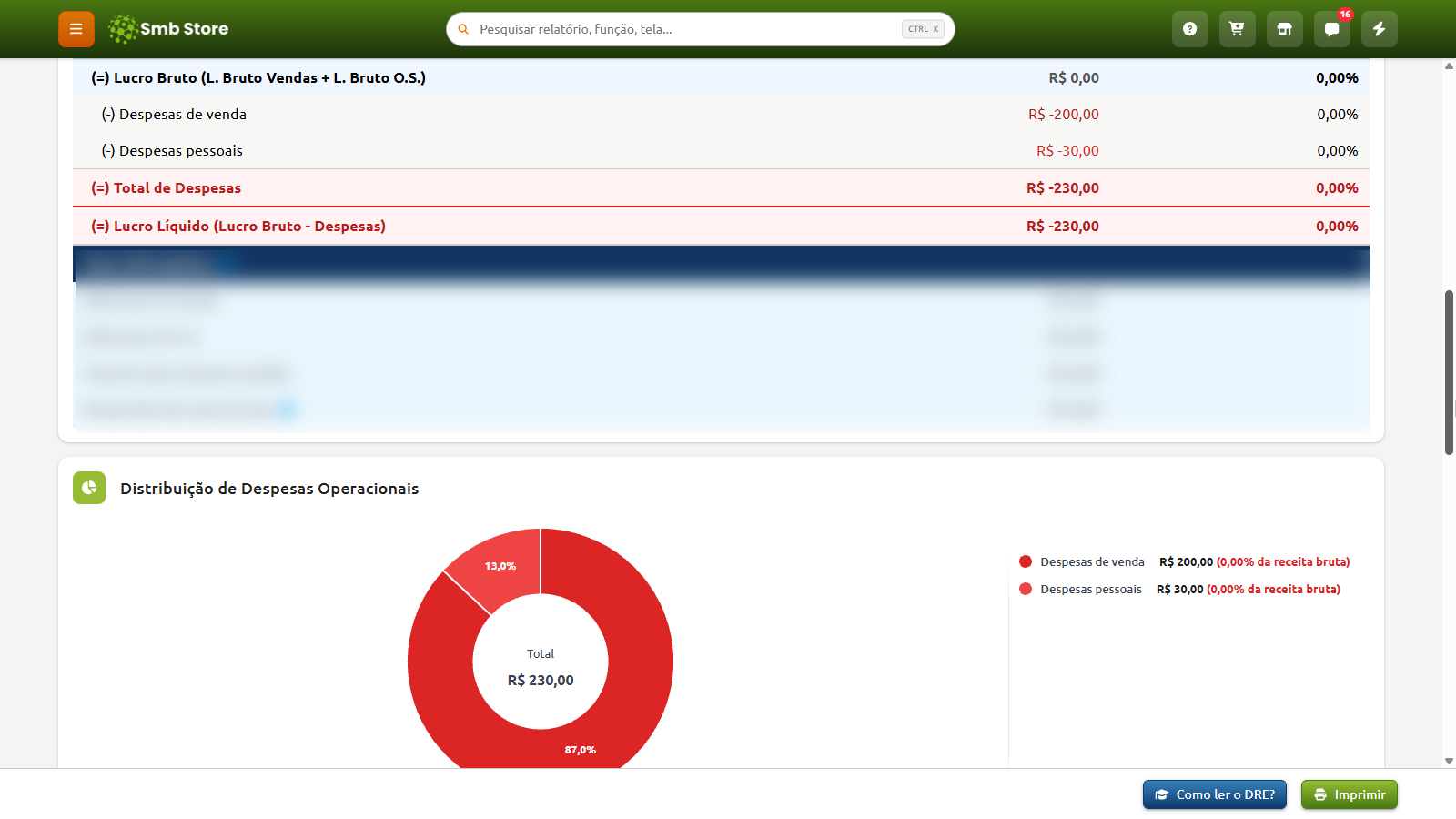This screenshot has width=1456, height=819.
Task: Click the page vertical scrollbar thumb
Action: coord(1449,373)
